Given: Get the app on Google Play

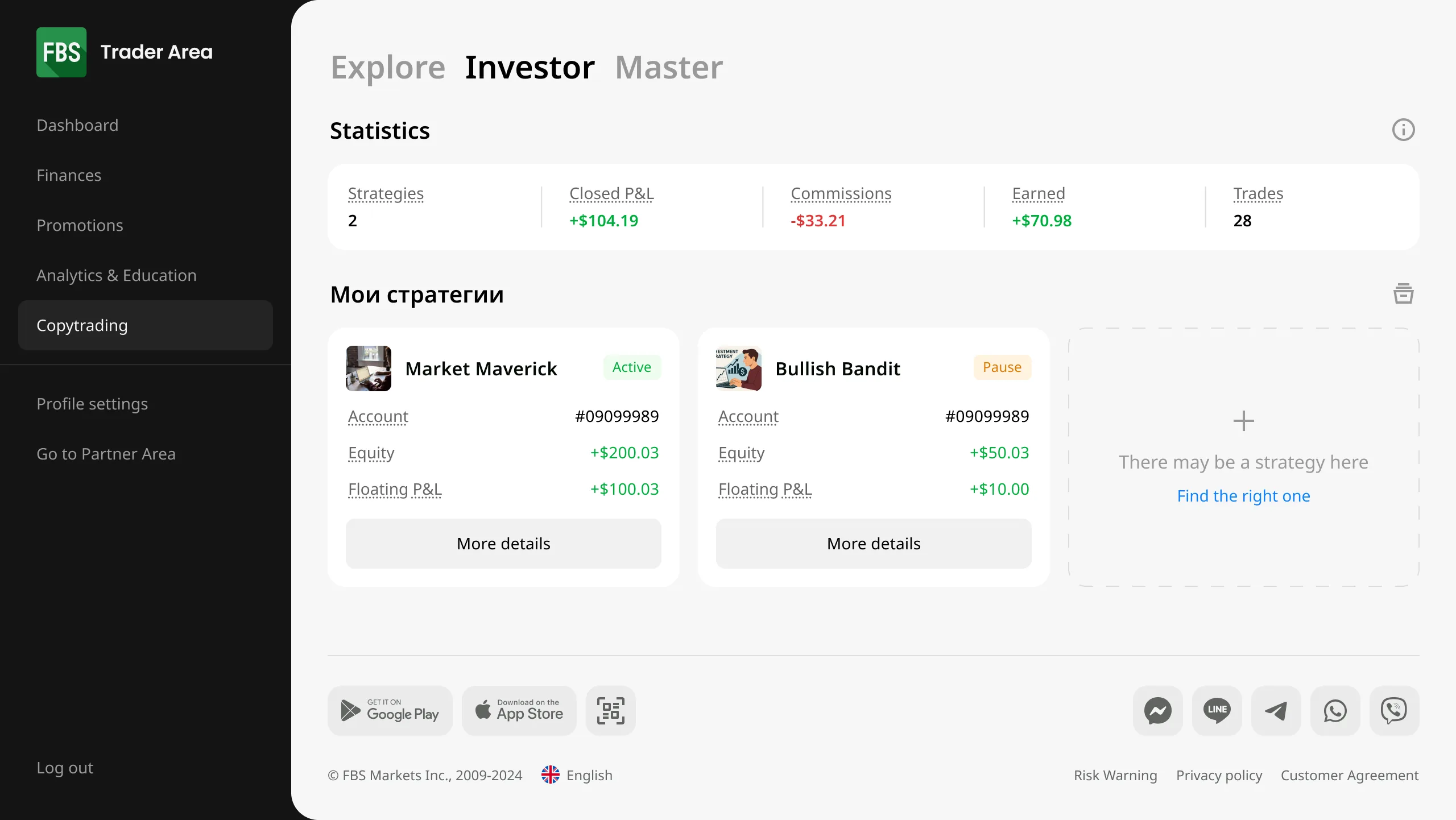Looking at the screenshot, I should pyautogui.click(x=390, y=711).
